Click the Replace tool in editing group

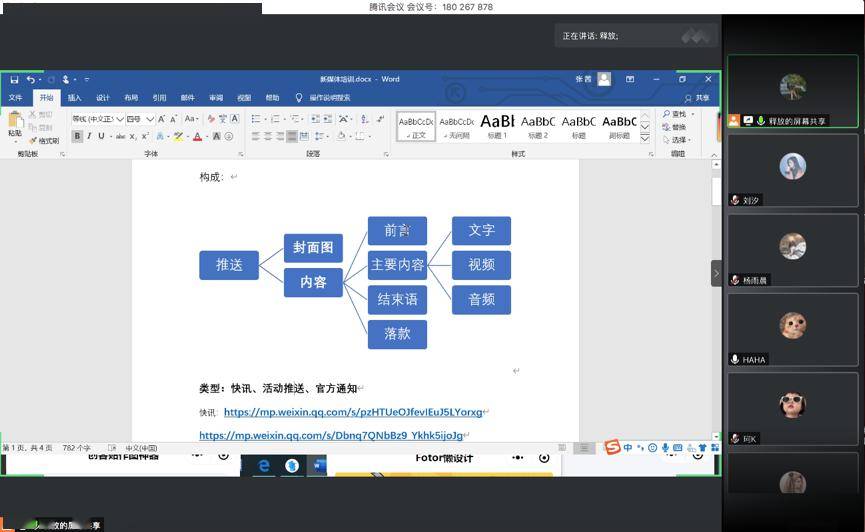pos(674,127)
